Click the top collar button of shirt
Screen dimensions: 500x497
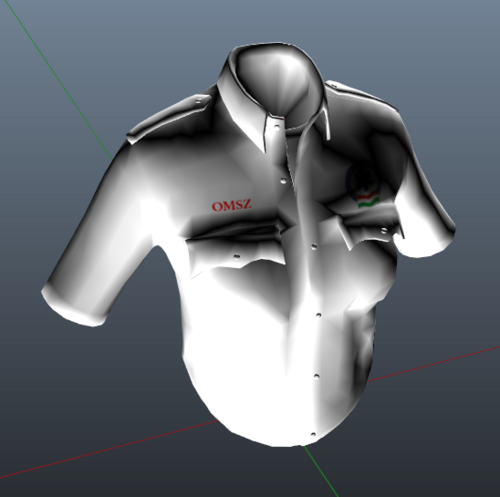(x=277, y=127)
